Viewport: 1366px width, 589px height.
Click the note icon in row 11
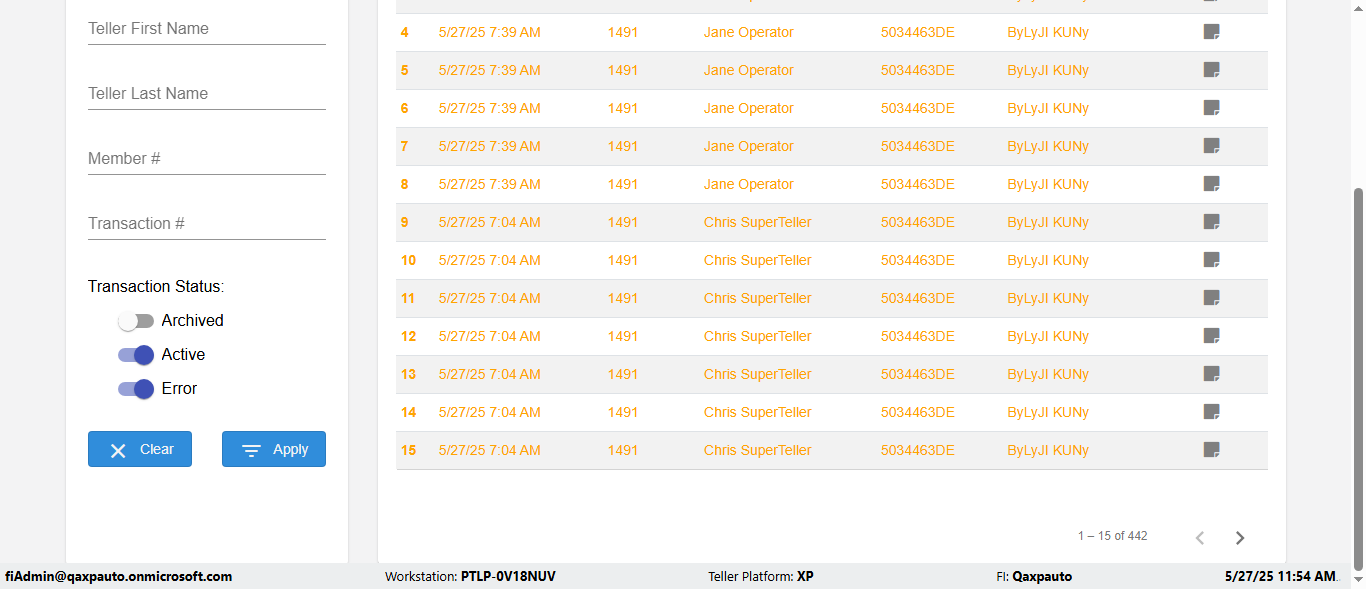coord(1211,298)
